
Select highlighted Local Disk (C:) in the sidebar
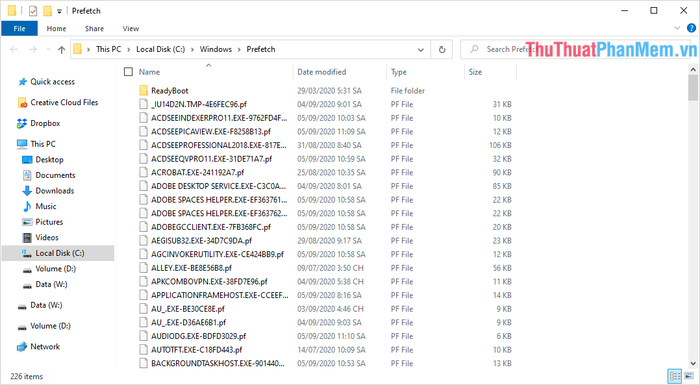pyautogui.click(x=58, y=253)
